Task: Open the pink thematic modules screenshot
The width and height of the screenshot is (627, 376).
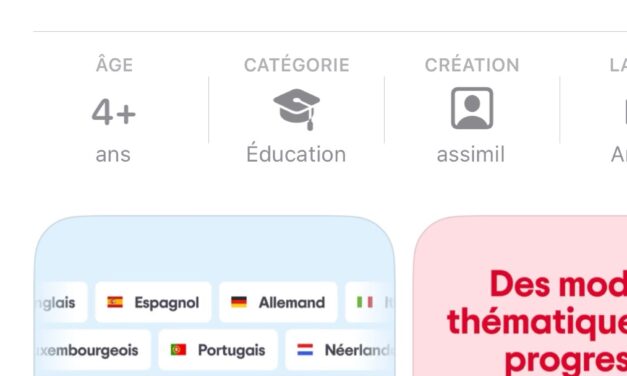Action: tap(520, 296)
